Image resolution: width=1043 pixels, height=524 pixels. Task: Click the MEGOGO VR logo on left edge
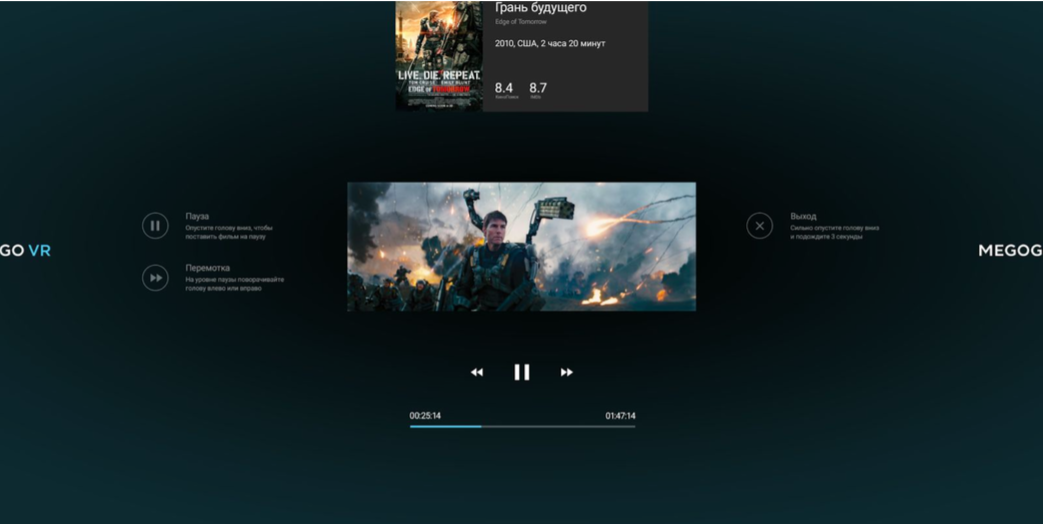25,251
